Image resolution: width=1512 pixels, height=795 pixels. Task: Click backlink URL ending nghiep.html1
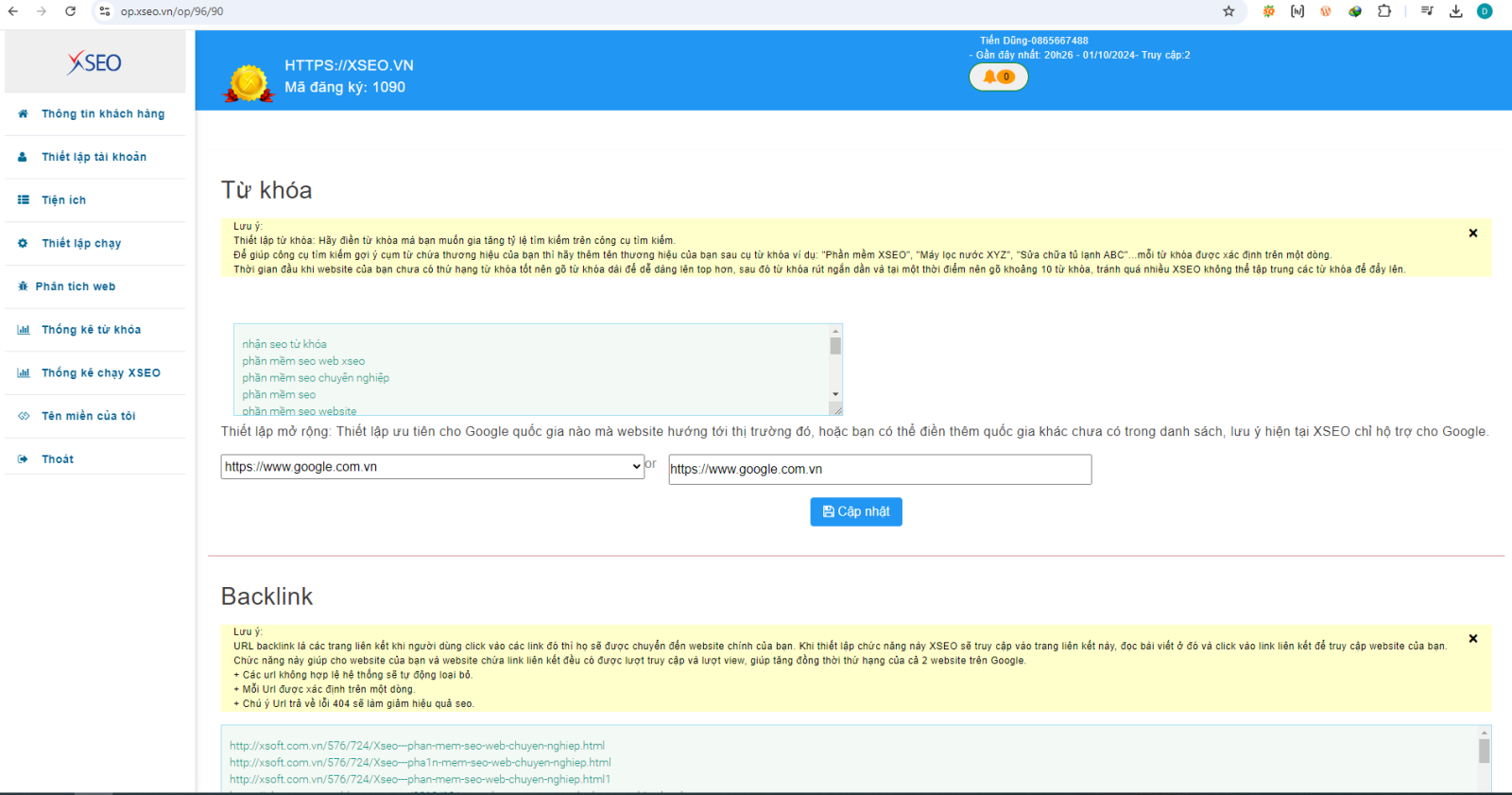coord(420,780)
